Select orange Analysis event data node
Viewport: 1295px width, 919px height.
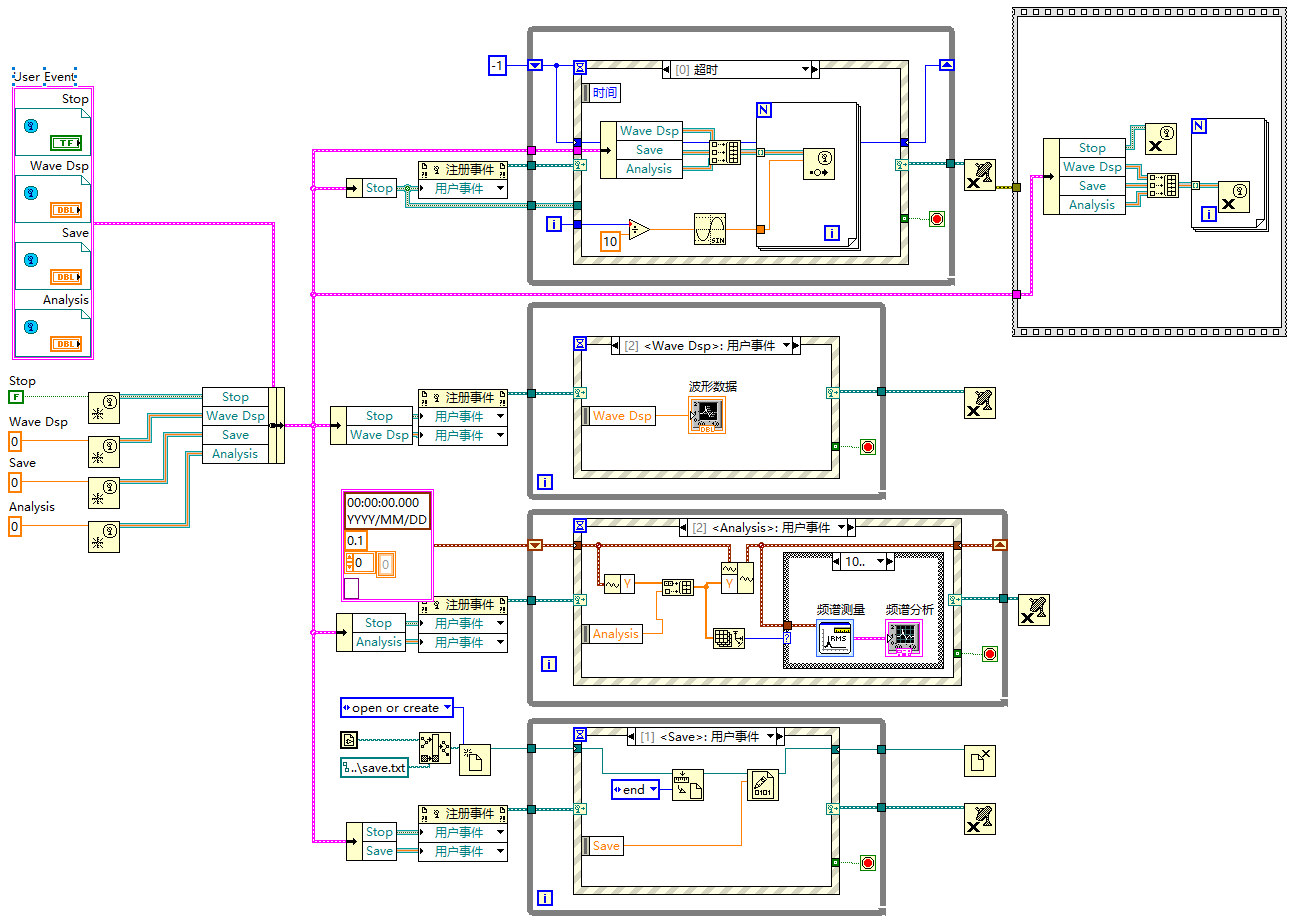(x=611, y=634)
